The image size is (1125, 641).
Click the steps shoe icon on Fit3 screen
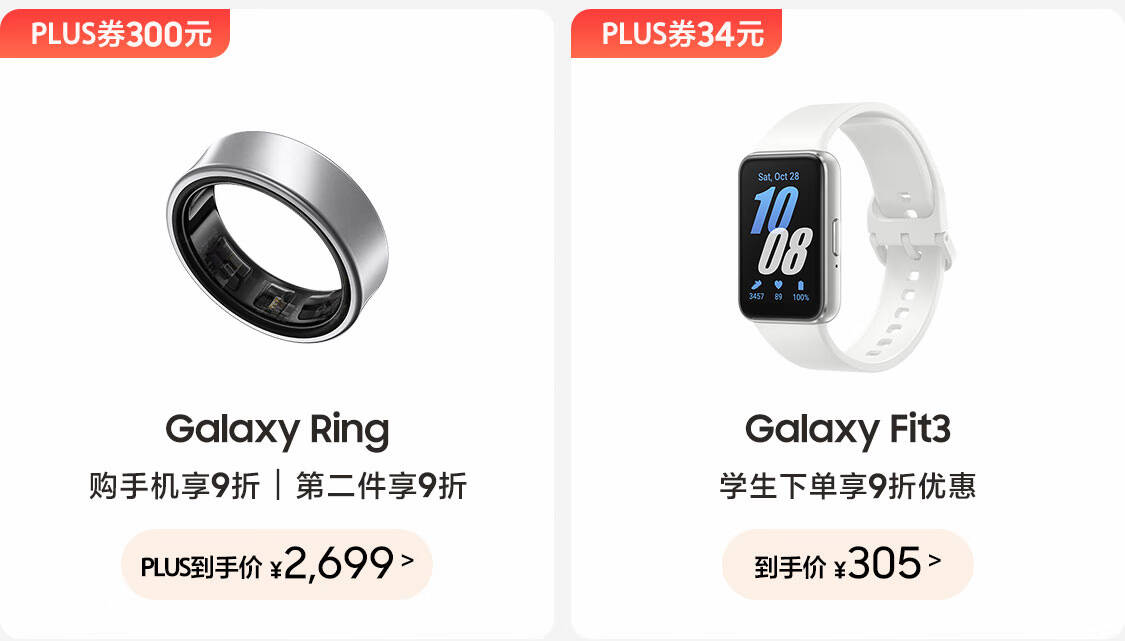756,285
